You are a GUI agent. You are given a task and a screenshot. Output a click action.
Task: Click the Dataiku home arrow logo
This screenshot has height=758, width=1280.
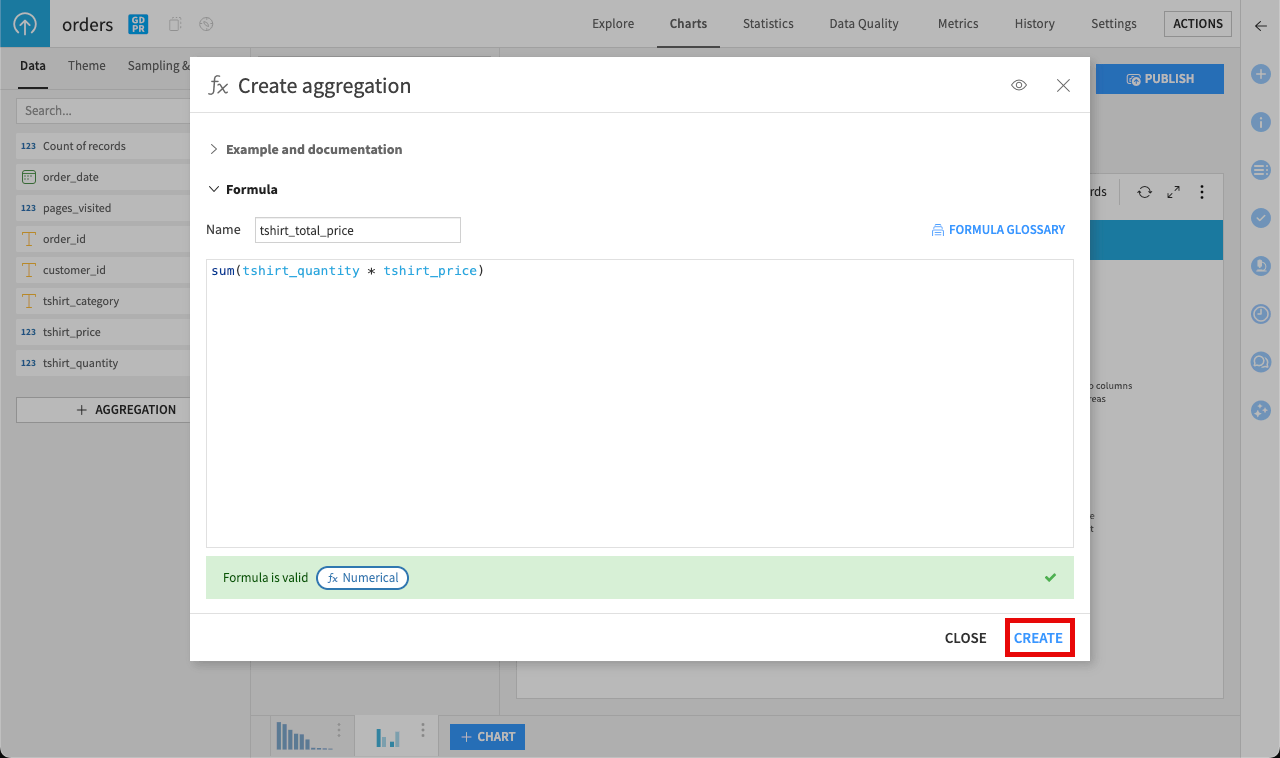[x=24, y=23]
